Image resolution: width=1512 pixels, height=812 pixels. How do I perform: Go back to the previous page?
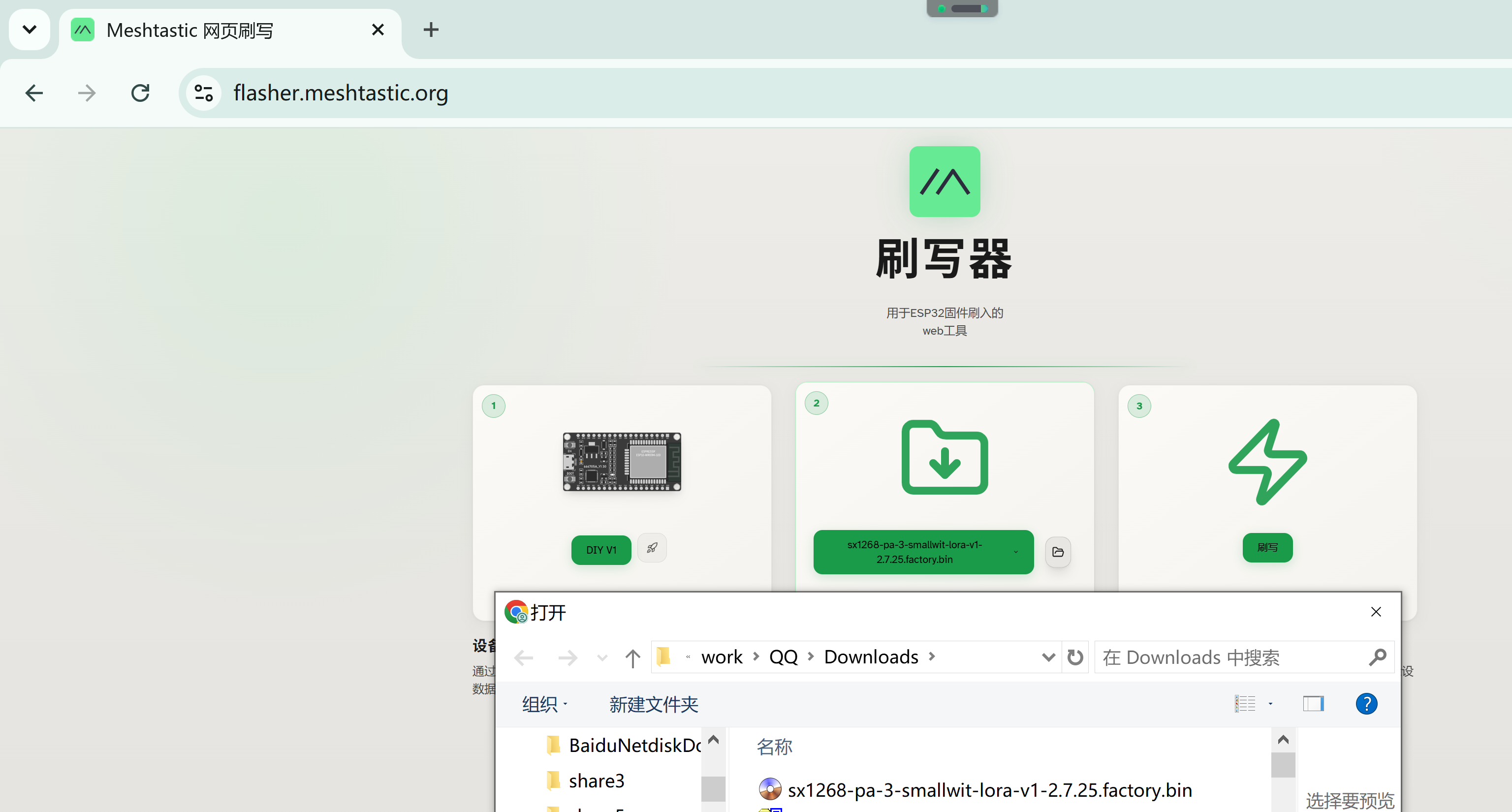point(34,93)
